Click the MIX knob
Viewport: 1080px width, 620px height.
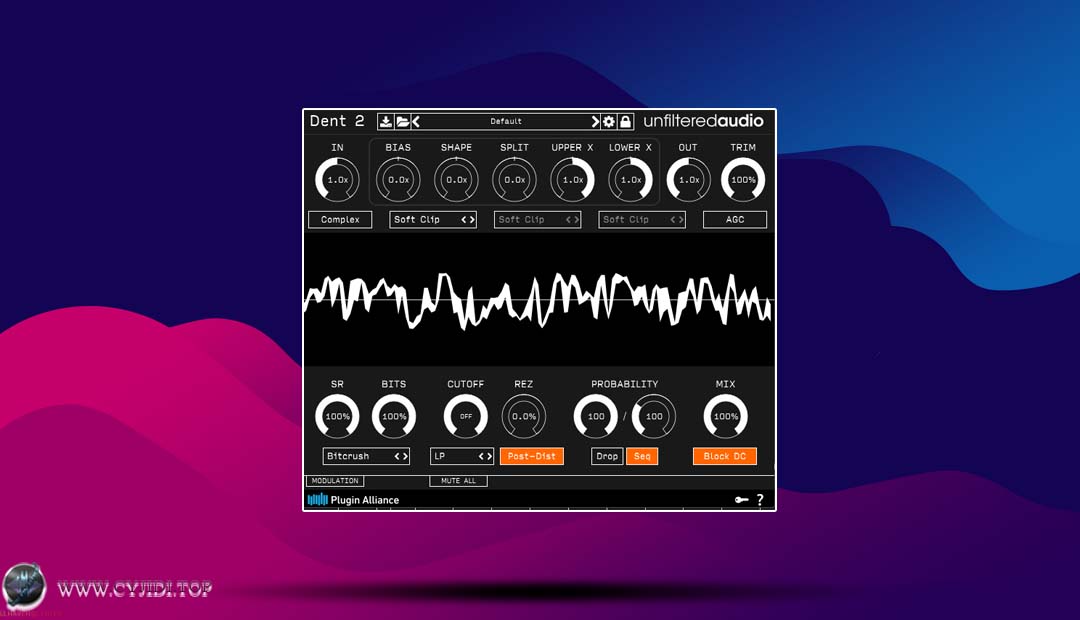click(x=725, y=416)
